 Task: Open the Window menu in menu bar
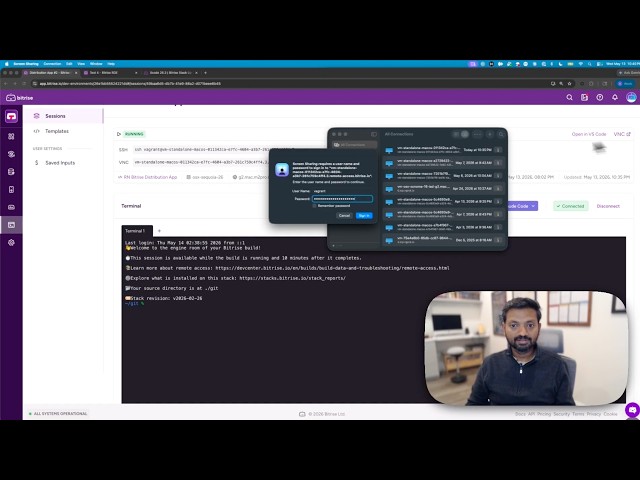tap(96, 64)
